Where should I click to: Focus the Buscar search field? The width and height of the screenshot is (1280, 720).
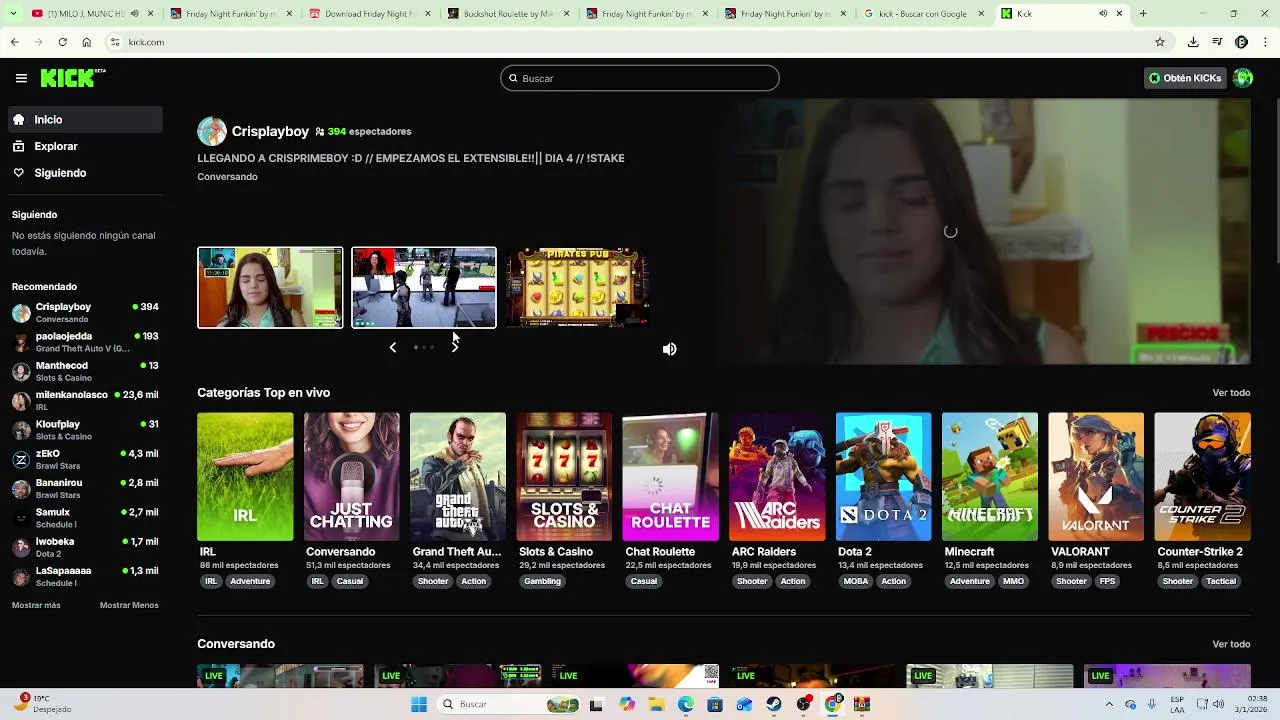coord(640,78)
